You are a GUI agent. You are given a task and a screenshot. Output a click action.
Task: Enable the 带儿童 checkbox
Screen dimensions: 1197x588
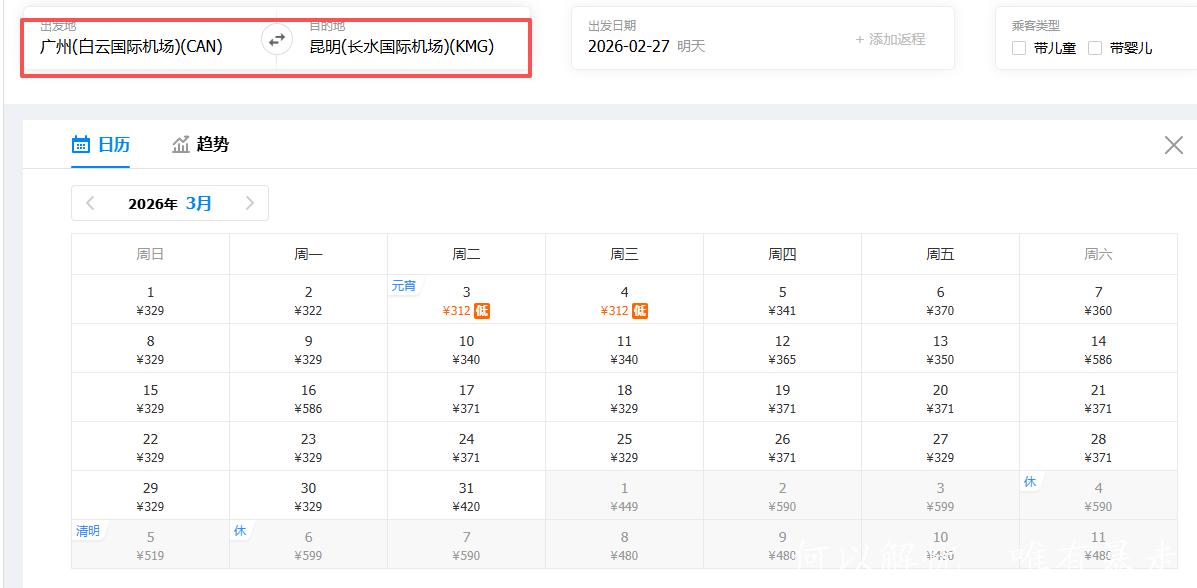point(1019,48)
